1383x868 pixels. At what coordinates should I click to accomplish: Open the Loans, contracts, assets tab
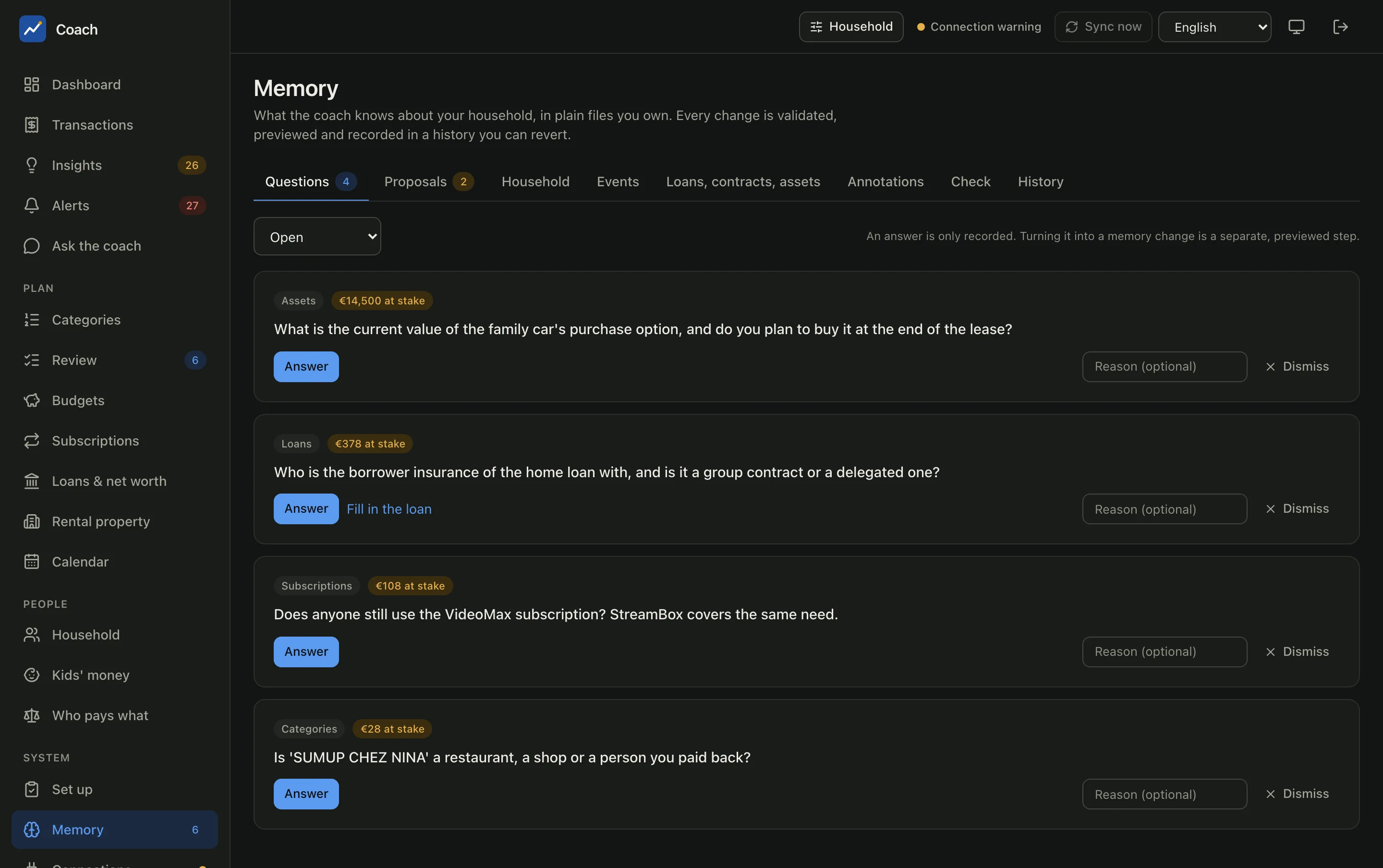tap(743, 181)
